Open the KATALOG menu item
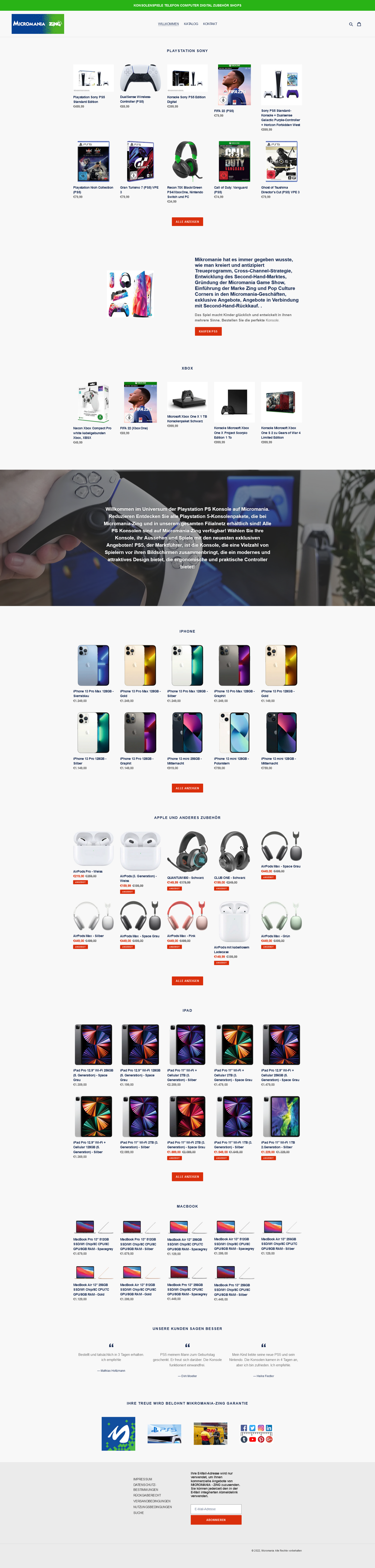The height and width of the screenshot is (1568, 375). tap(191, 24)
